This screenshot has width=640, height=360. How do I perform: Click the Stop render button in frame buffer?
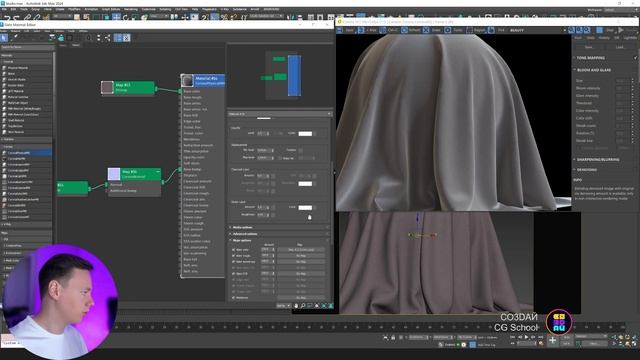click(x=600, y=30)
